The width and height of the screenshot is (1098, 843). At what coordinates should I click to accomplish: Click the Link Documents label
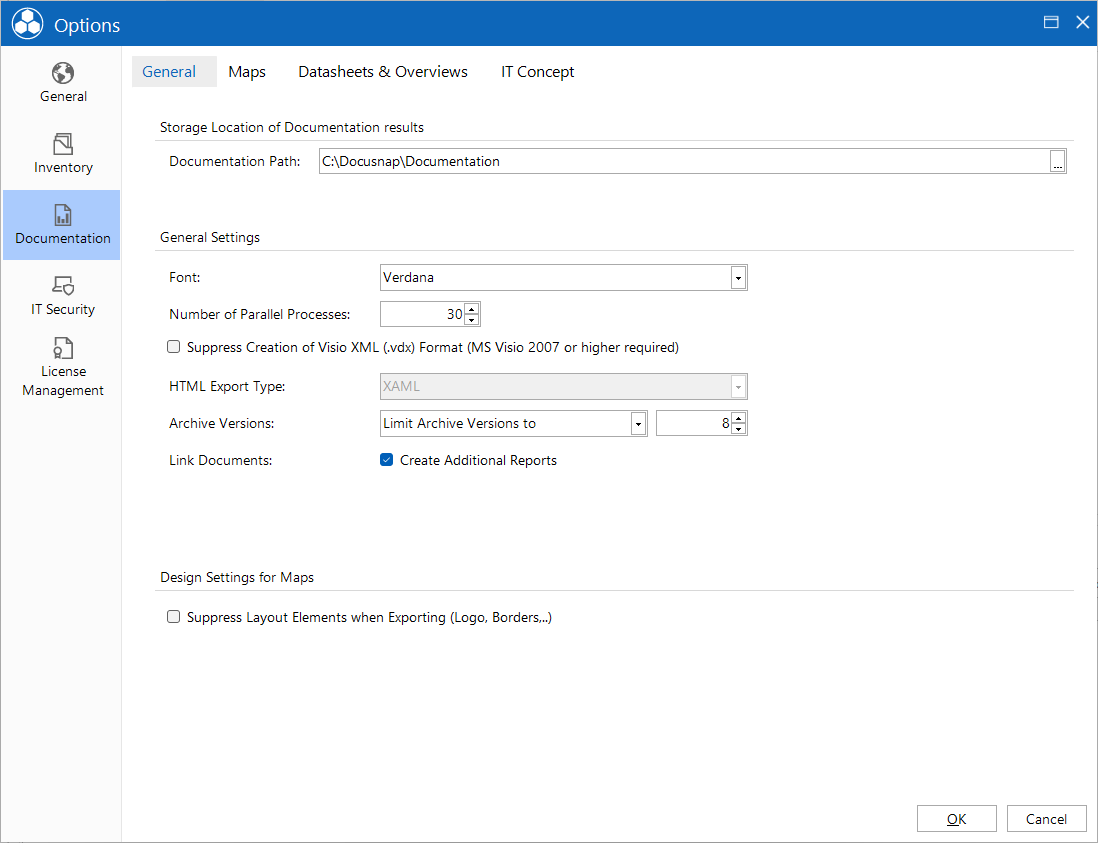(221, 461)
